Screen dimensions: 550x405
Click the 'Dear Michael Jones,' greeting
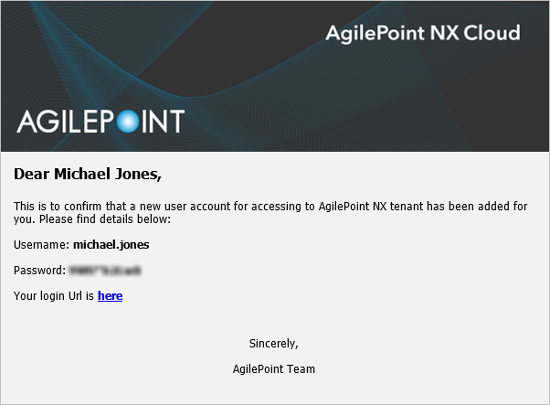click(x=88, y=174)
